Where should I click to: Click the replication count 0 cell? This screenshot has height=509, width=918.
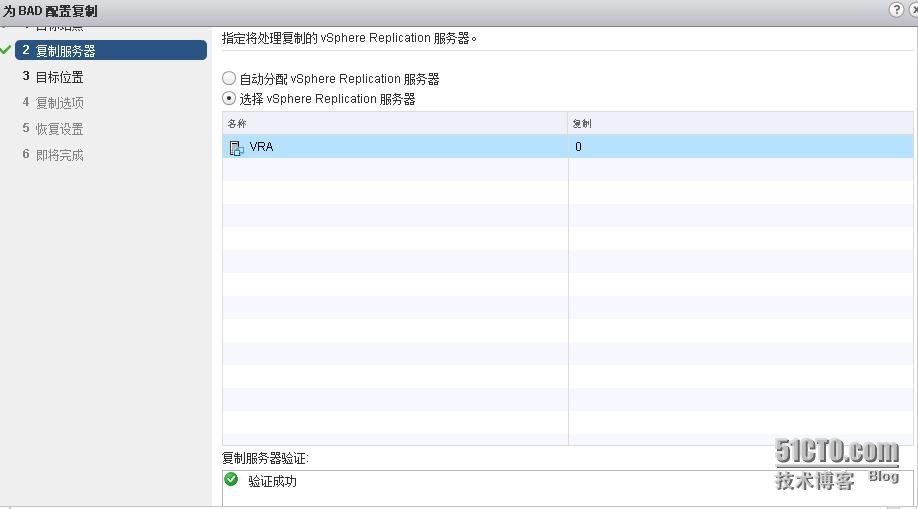tap(741, 146)
